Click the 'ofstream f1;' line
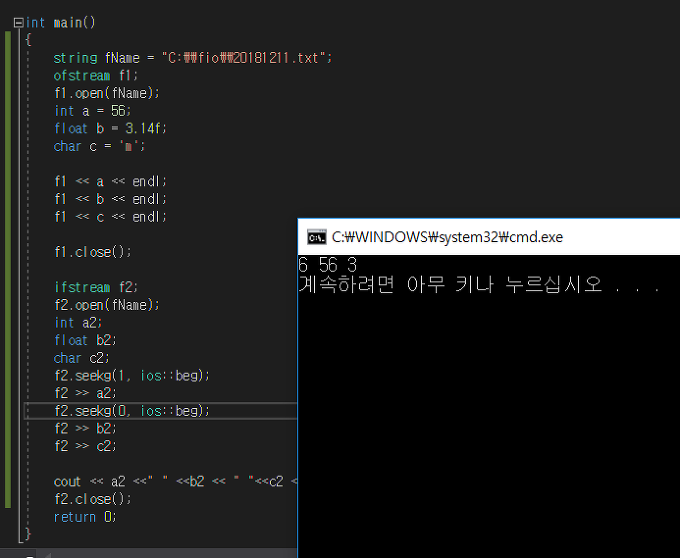The width and height of the screenshot is (680, 558). tap(96, 75)
